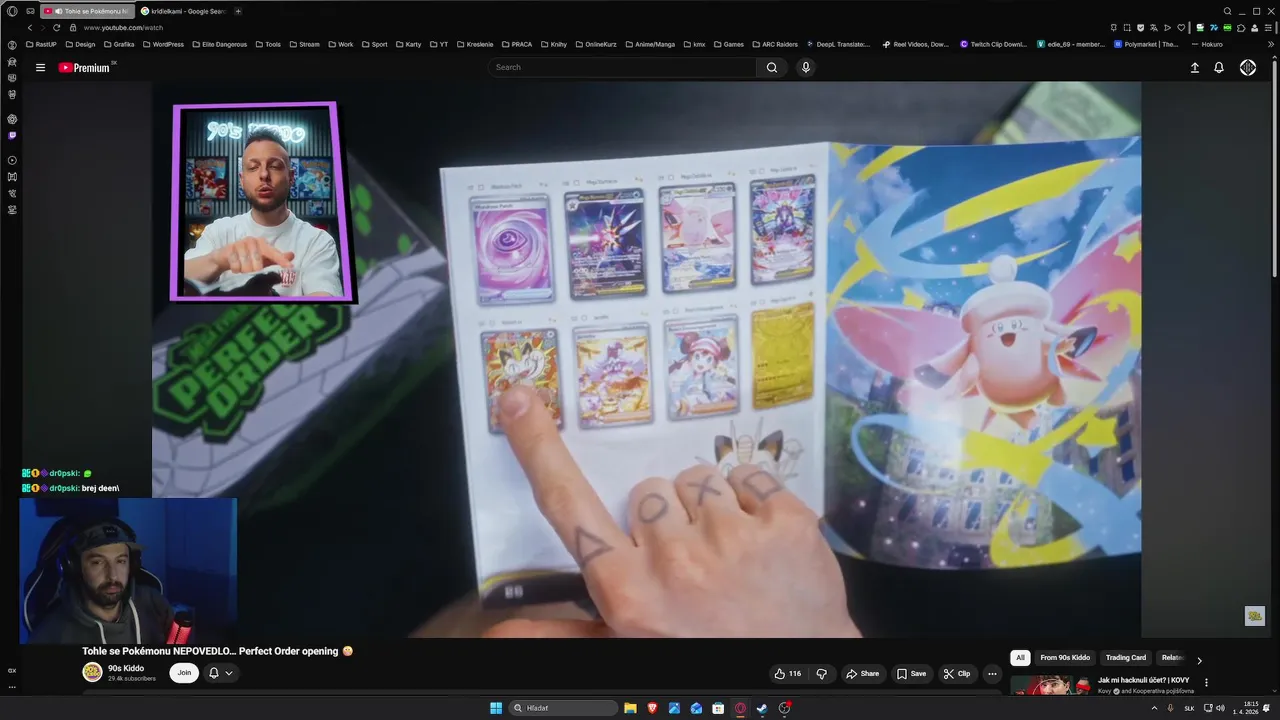Image resolution: width=1280 pixels, height=720 pixels.
Task: Select the All filter chip
Action: [1020, 657]
